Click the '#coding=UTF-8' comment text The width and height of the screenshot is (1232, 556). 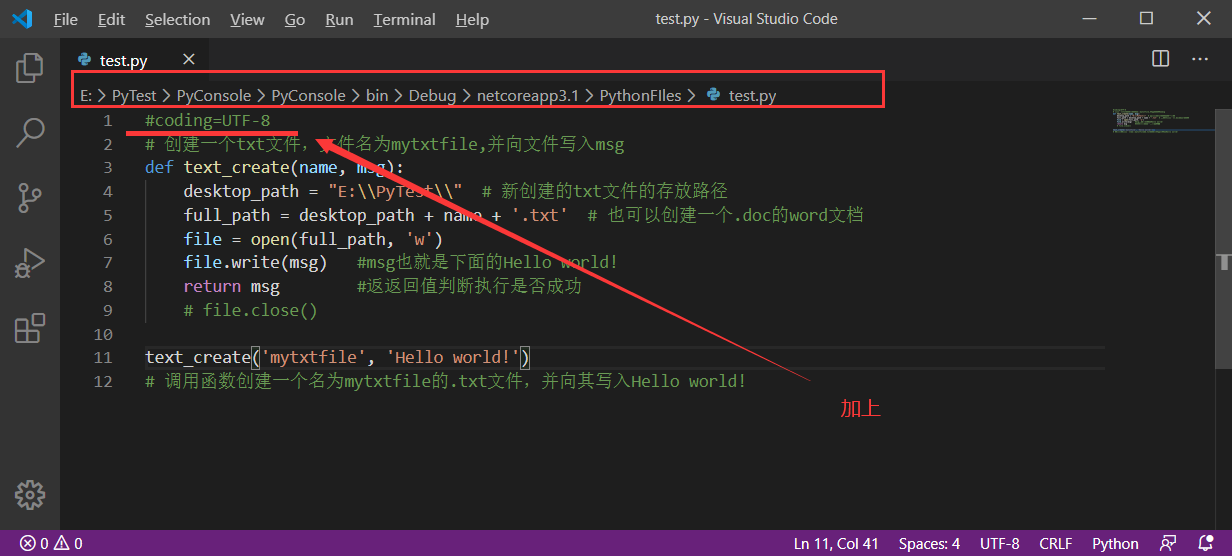point(207,121)
